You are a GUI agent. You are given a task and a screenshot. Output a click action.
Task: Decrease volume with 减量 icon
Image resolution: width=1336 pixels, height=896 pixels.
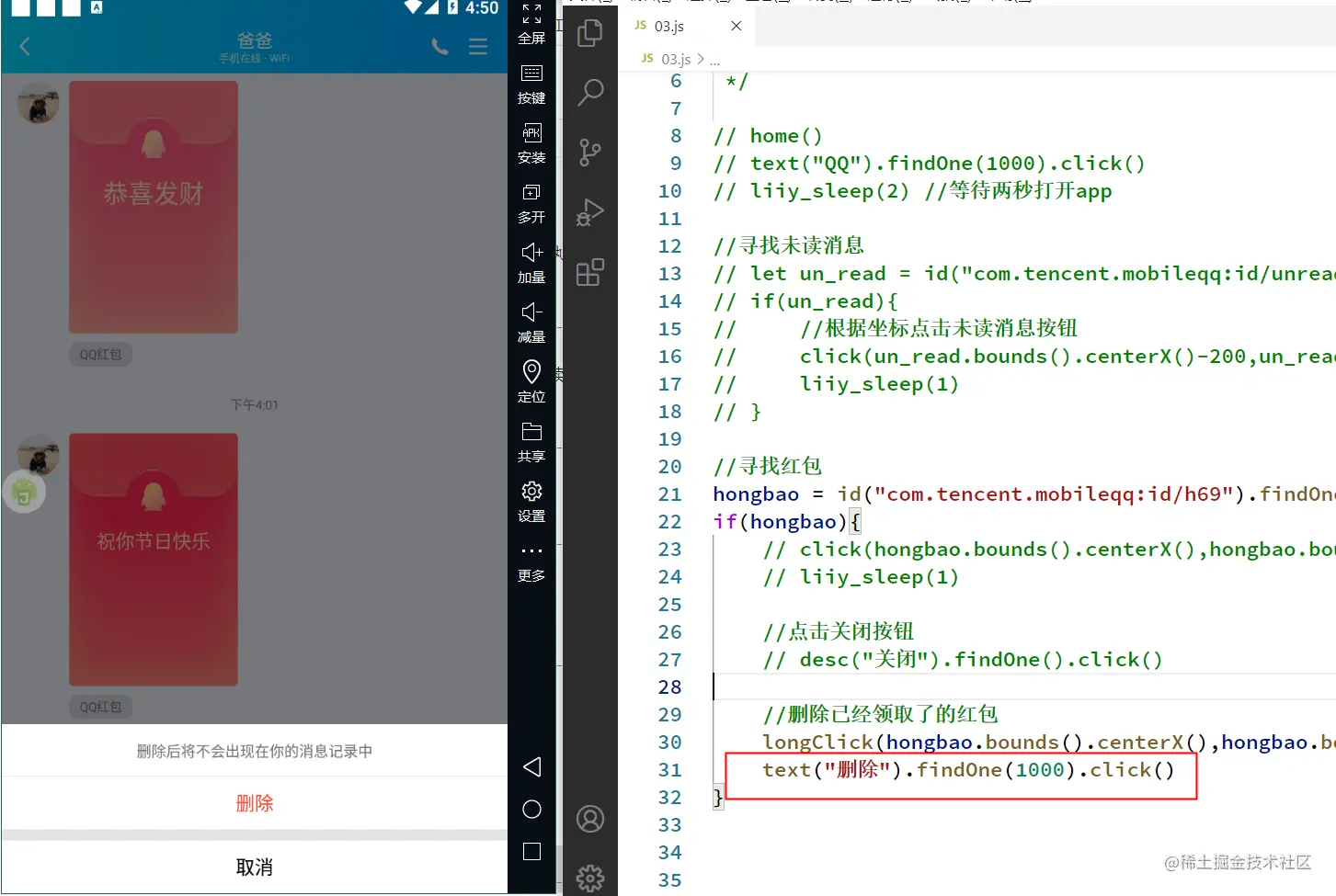pyautogui.click(x=531, y=323)
